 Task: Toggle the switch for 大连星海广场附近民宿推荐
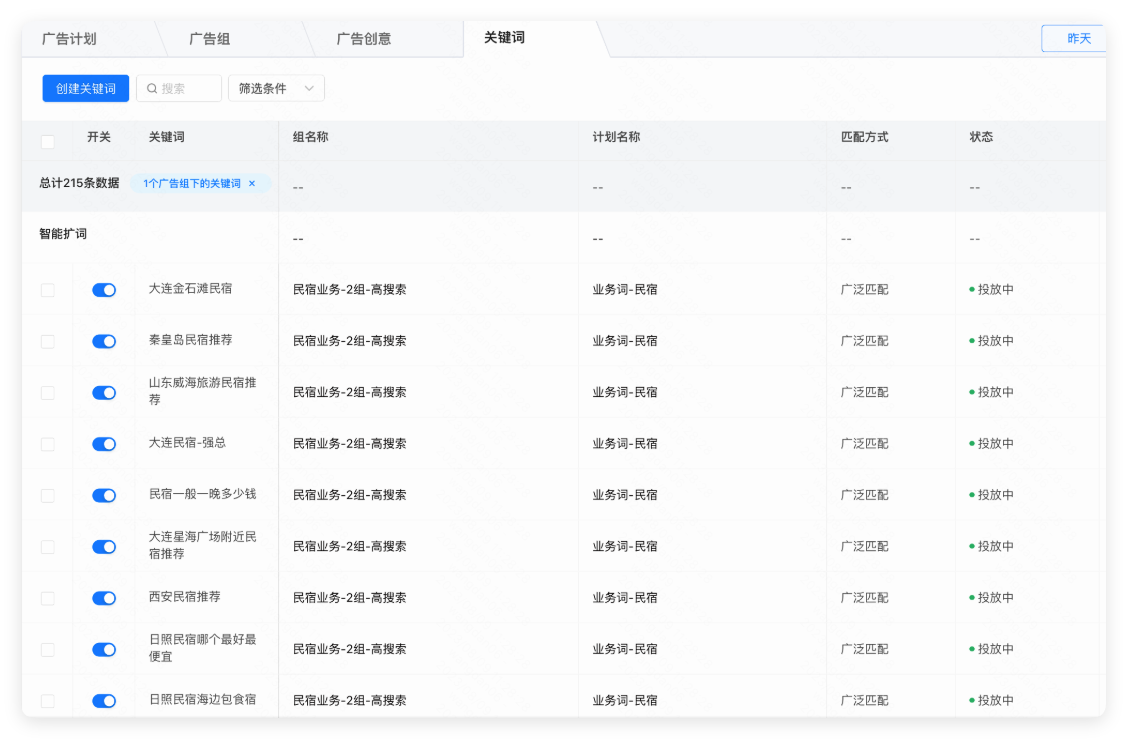104,547
